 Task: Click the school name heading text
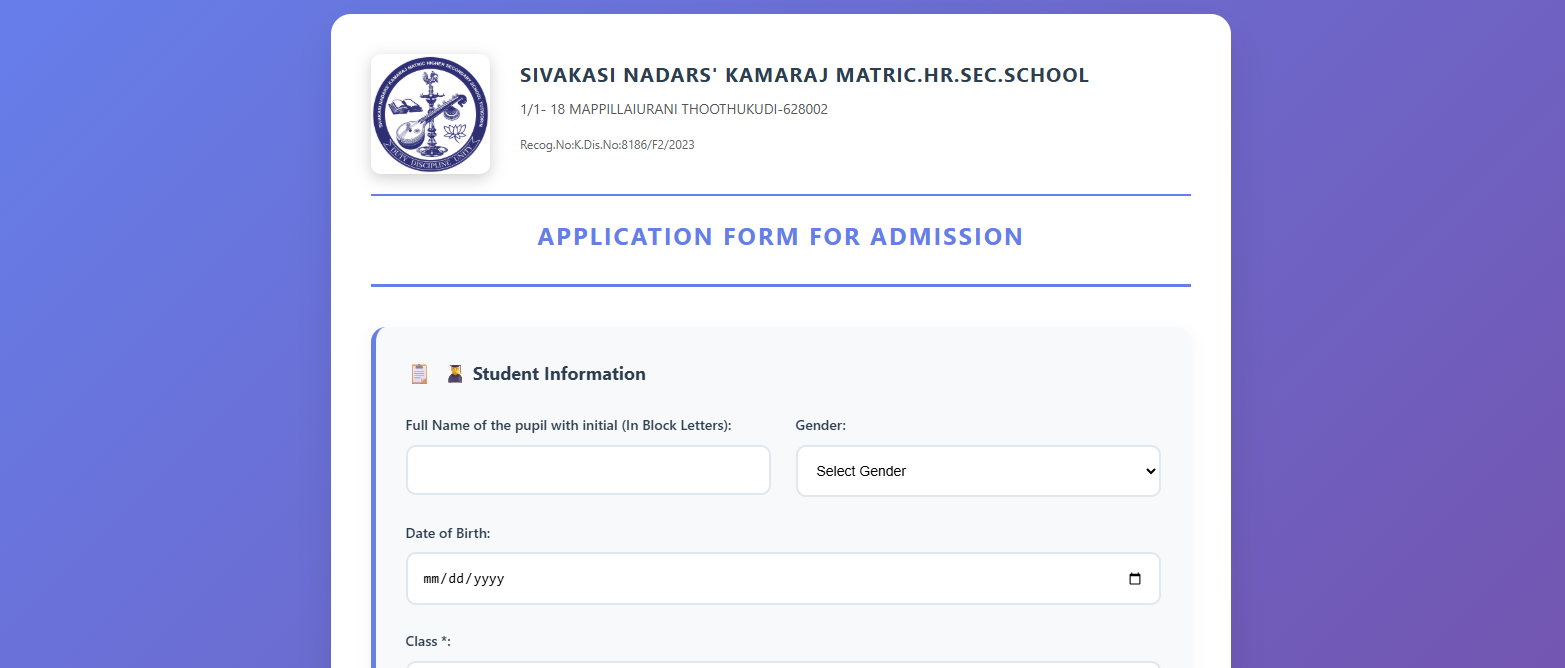tap(804, 74)
